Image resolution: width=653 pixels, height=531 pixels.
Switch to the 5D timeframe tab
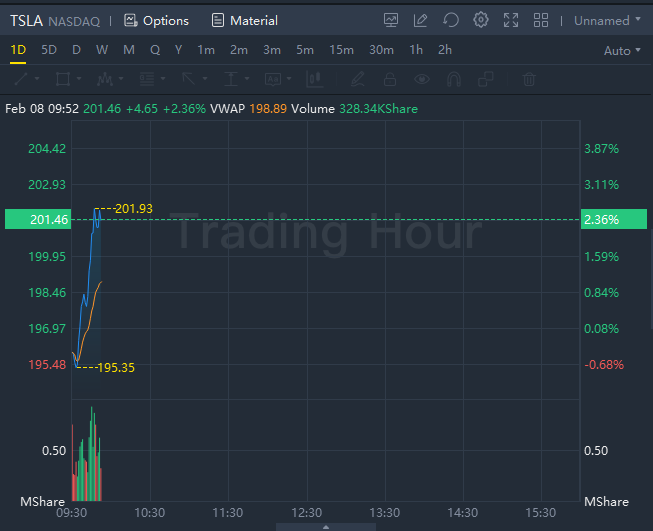coord(49,50)
